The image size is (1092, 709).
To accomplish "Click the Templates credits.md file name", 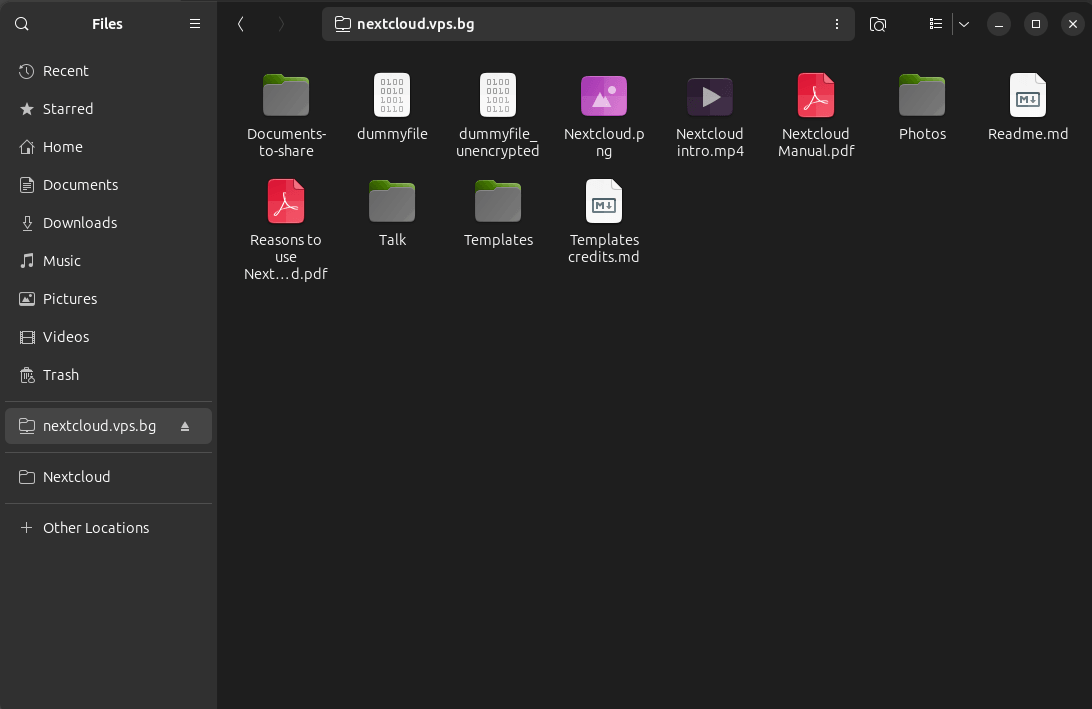I will (x=604, y=248).
